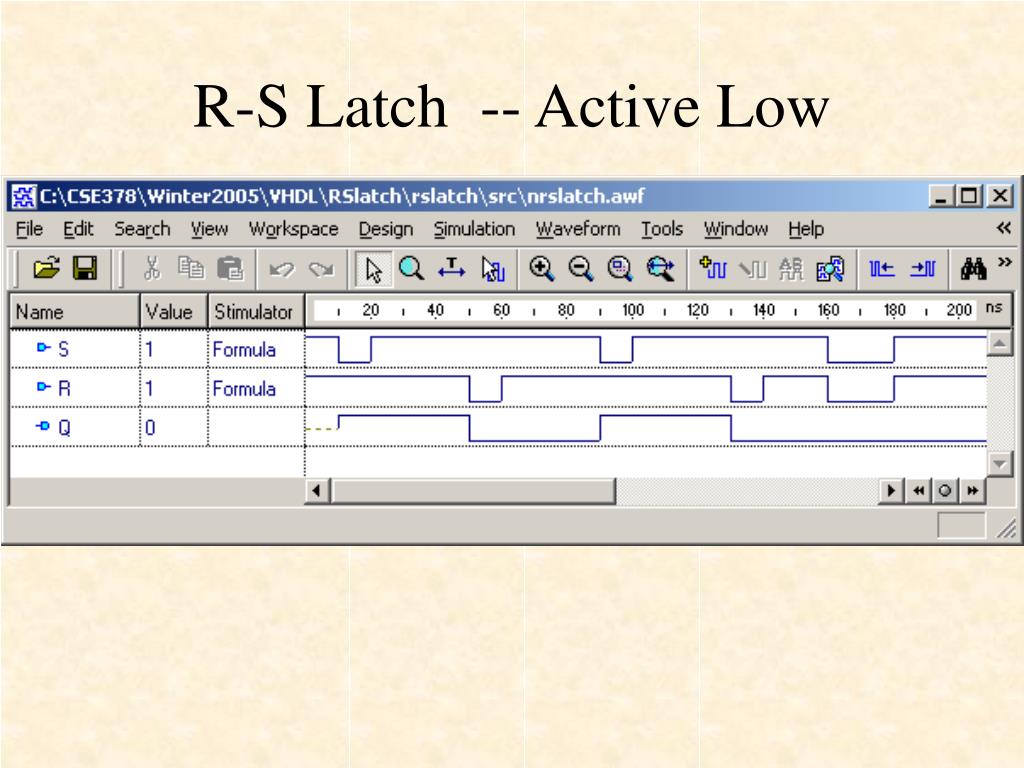Image resolution: width=1024 pixels, height=768 pixels.
Task: Activate the Measurement mode tool
Action: click(451, 268)
